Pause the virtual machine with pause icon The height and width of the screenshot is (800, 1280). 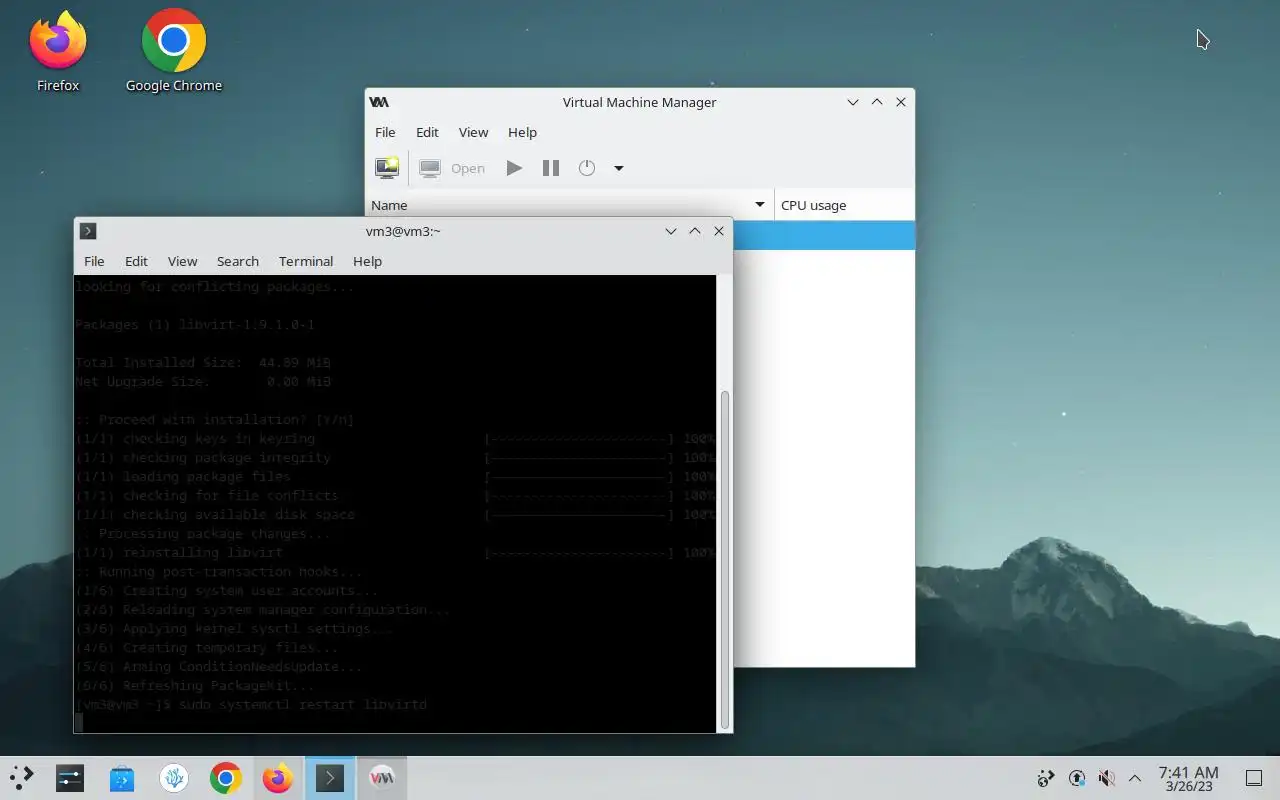coord(550,168)
